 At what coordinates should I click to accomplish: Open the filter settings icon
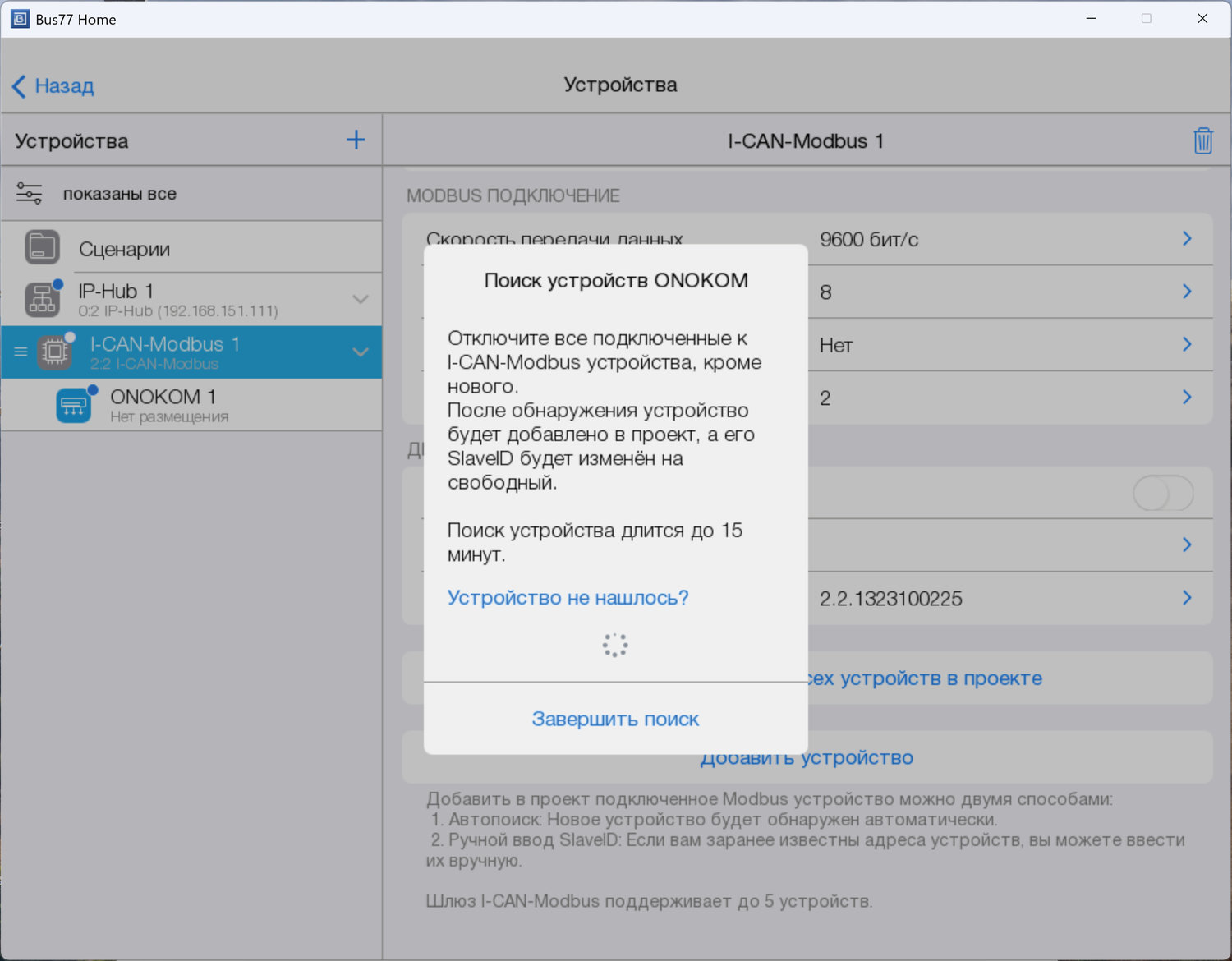[30, 194]
